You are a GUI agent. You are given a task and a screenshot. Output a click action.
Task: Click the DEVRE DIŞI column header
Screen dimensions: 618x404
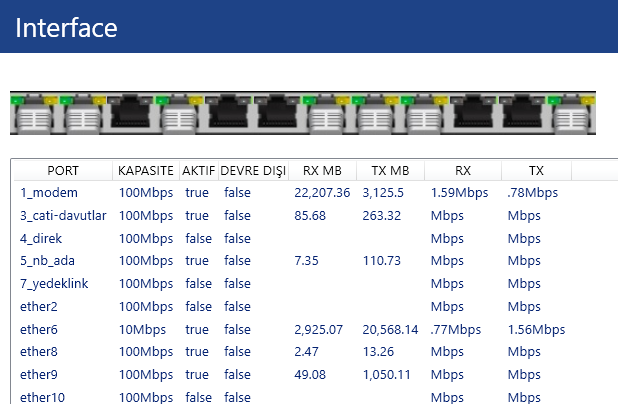coord(253,171)
